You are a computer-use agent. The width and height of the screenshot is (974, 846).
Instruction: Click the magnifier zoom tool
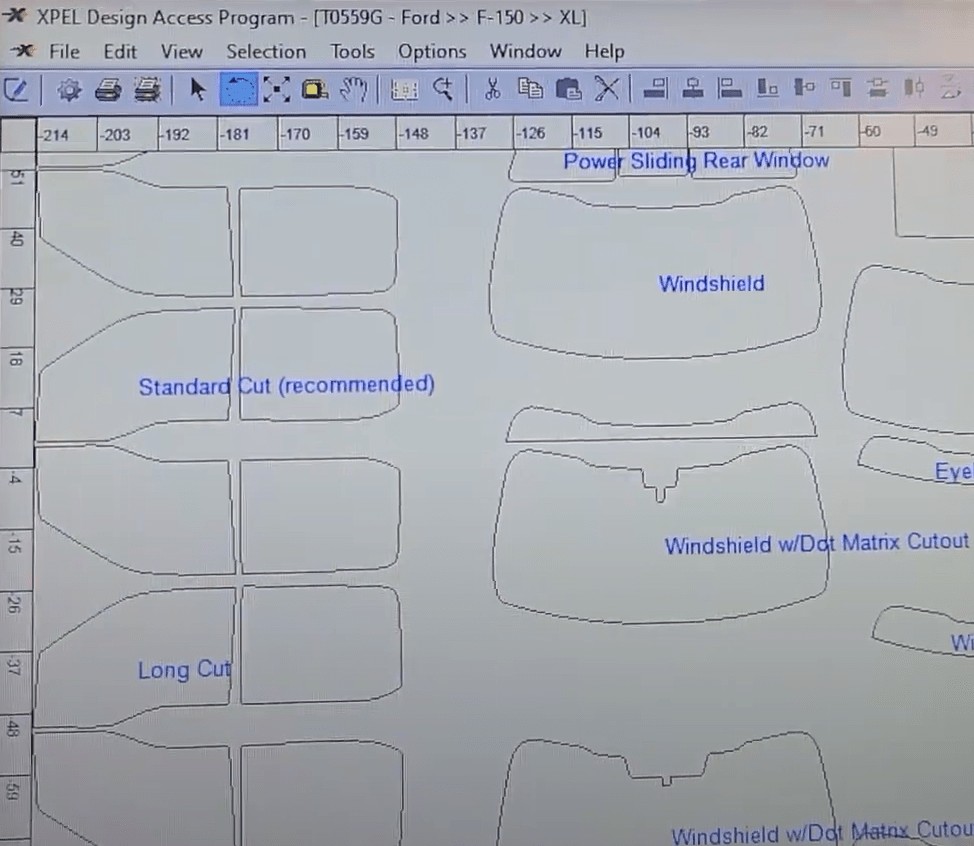pos(443,90)
